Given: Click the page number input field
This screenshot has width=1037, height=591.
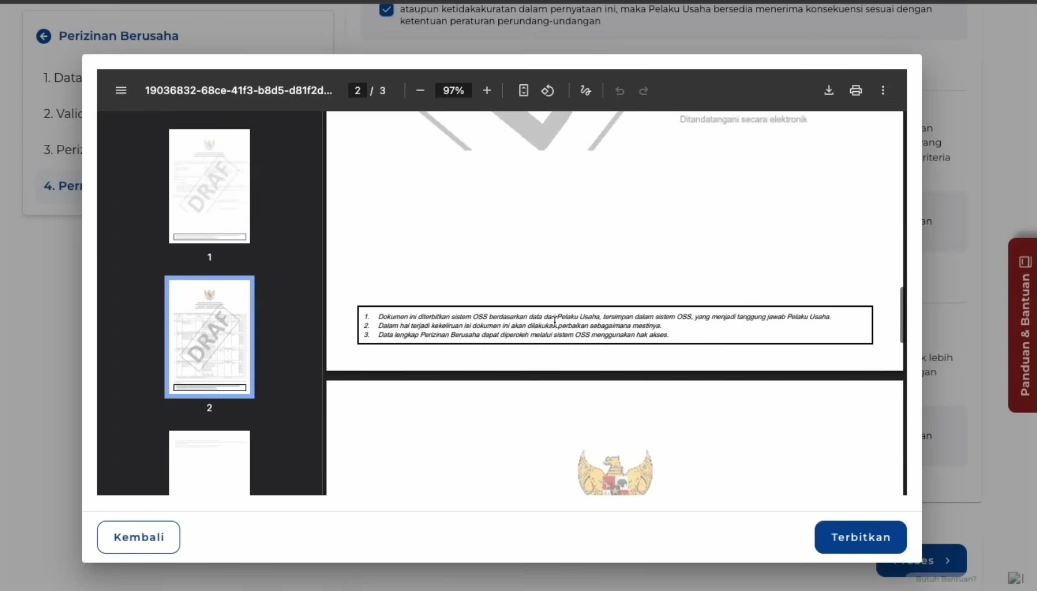Looking at the screenshot, I should (x=357, y=90).
